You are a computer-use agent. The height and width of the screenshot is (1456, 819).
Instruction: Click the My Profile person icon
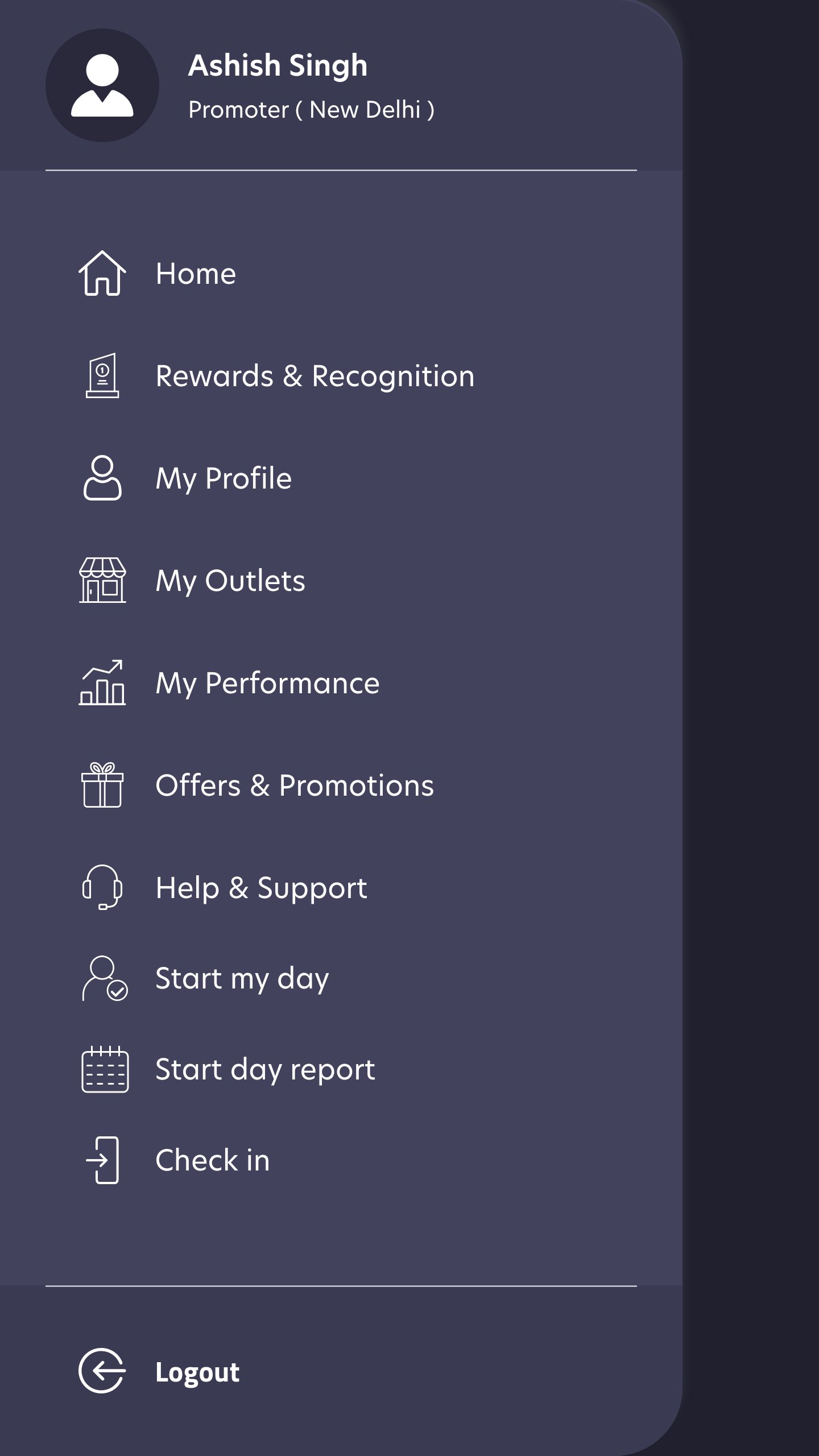coord(102,478)
